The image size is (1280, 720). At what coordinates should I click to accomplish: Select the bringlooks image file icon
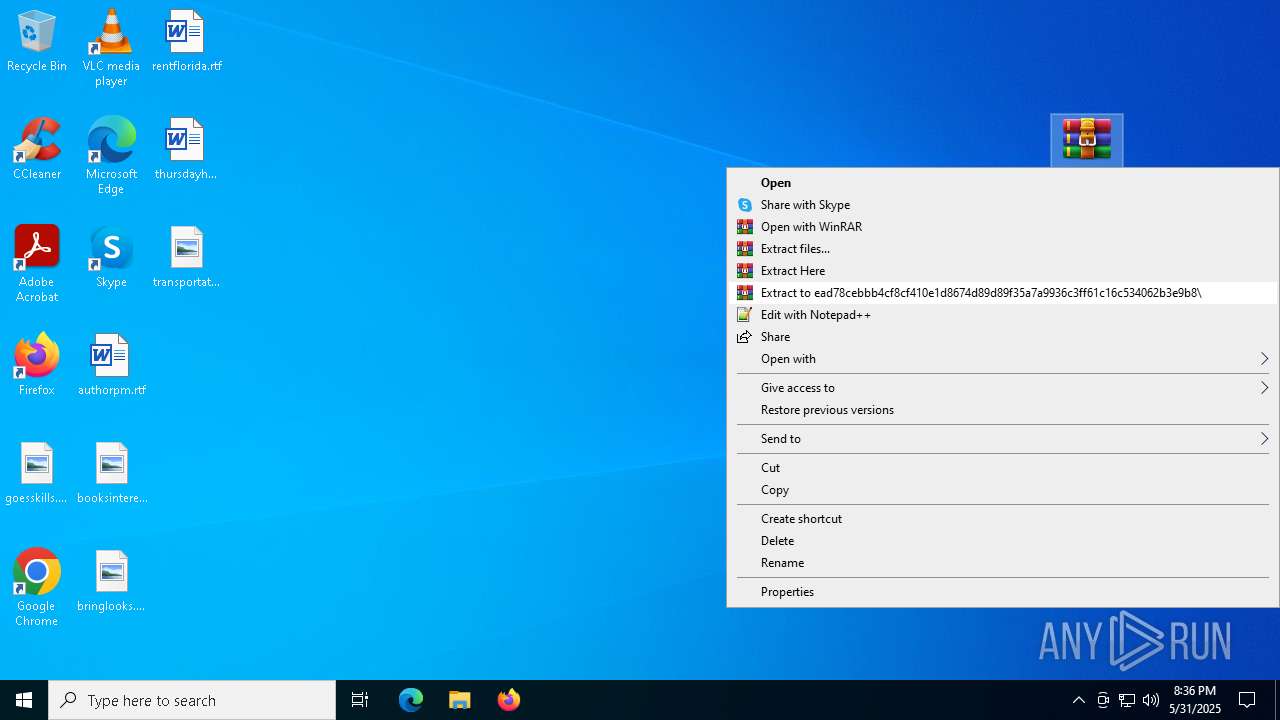[111, 582]
